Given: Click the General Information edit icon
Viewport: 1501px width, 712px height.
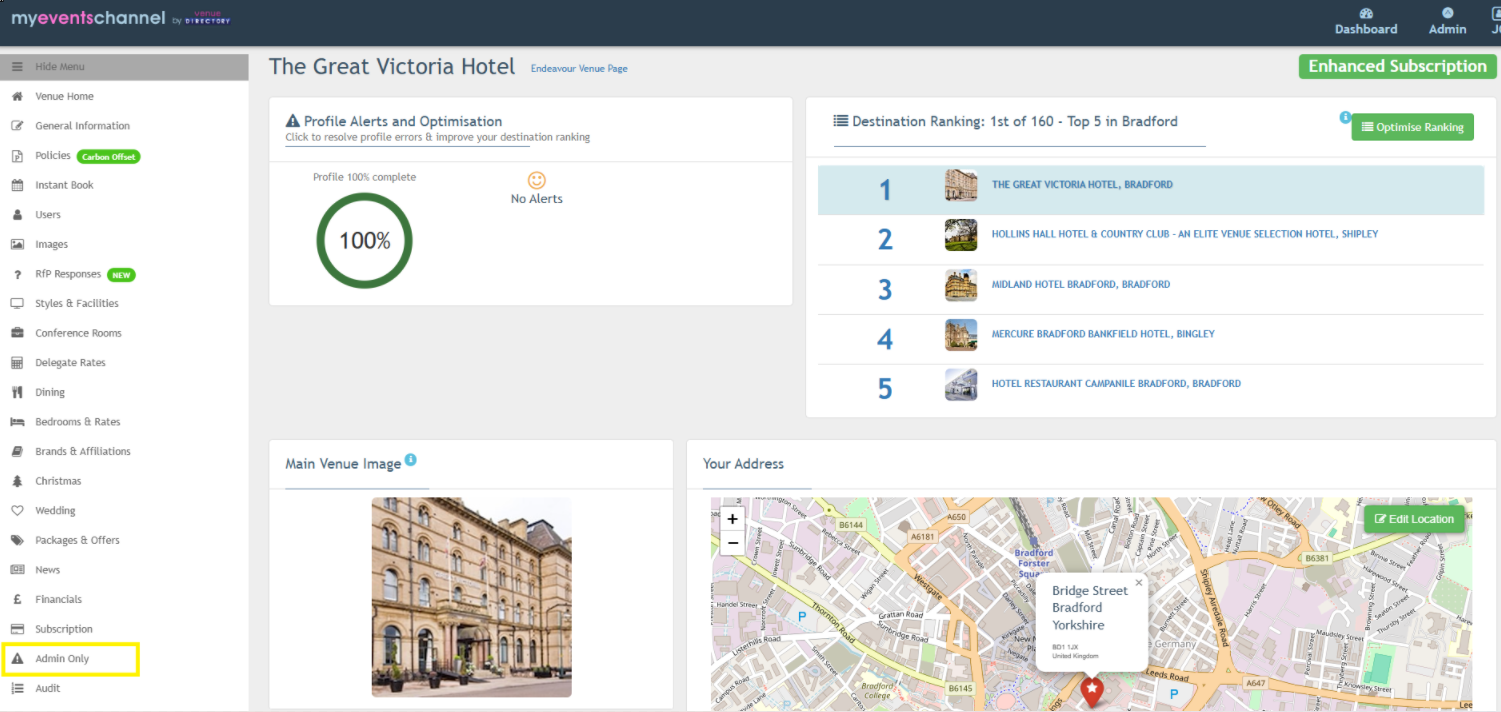Looking at the screenshot, I should 17,126.
